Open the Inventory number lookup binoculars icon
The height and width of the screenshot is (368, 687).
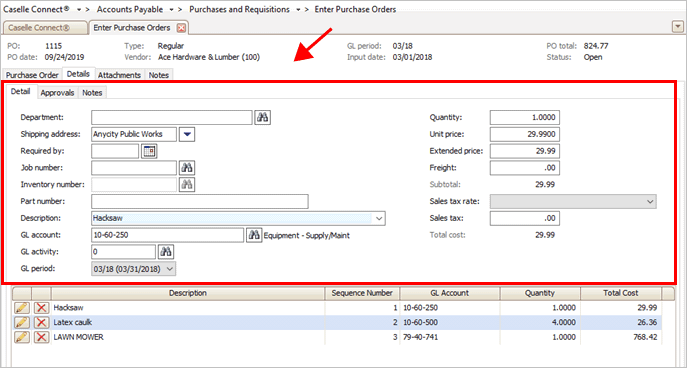(187, 184)
